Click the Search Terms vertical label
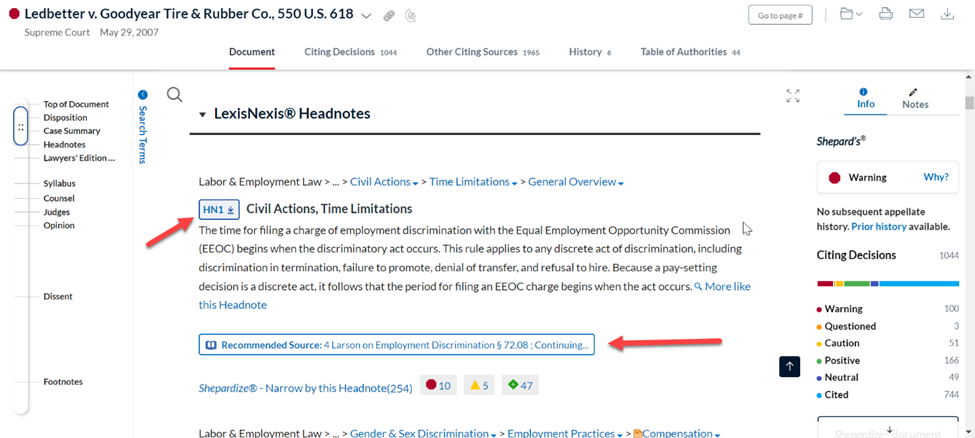Viewport: 975px width, 438px height. coord(142,134)
